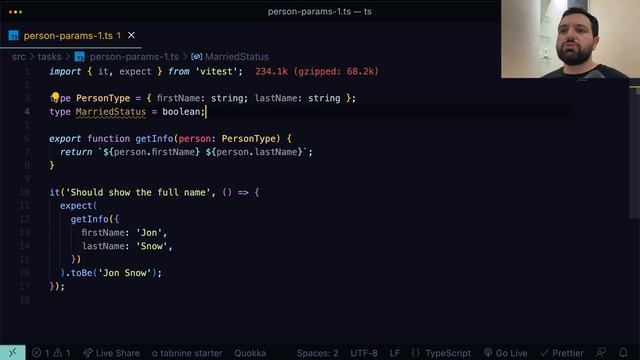The image size is (640, 360).
Task: Click the lightbulb quick-fix icon
Action: pos(56,97)
